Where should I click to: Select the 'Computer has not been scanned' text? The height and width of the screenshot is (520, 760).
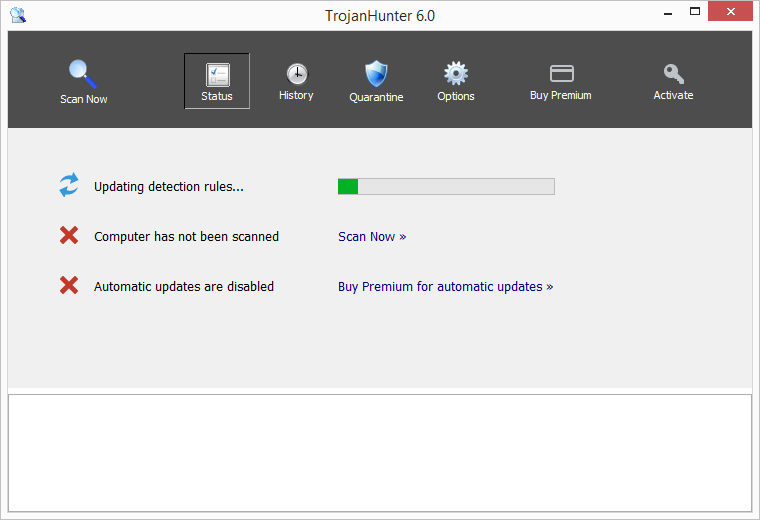pyautogui.click(x=186, y=236)
